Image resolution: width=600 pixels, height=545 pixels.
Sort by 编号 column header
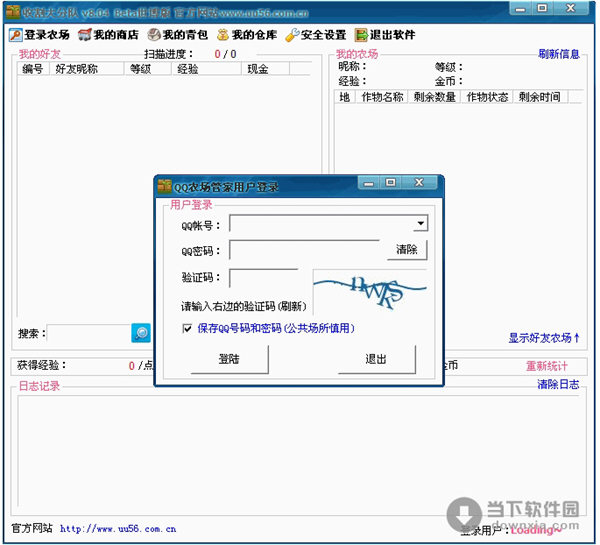click(x=33, y=69)
